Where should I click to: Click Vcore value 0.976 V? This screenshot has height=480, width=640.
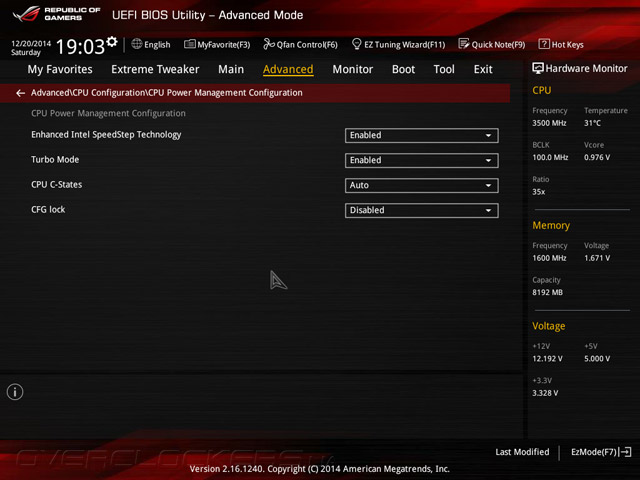pyautogui.click(x=597, y=157)
